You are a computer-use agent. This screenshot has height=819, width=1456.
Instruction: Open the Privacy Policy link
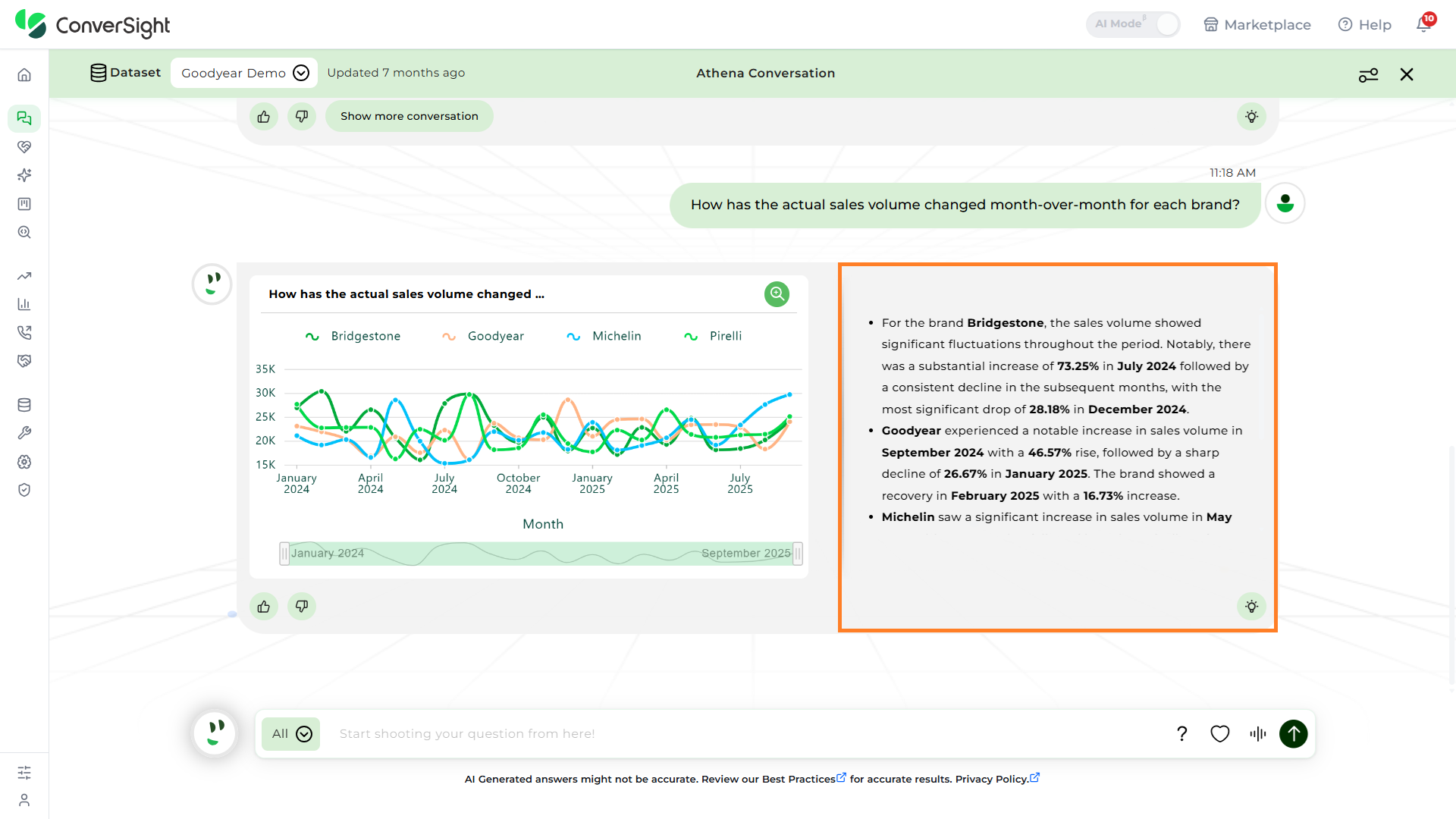pyautogui.click(x=997, y=779)
